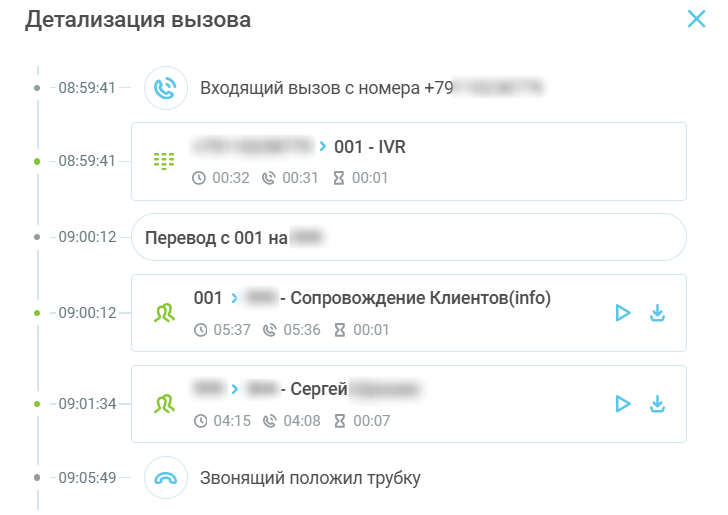Image resolution: width=728 pixels, height=515 pixels.
Task: Click the 05:36 talk time icon
Action: (x=269, y=330)
